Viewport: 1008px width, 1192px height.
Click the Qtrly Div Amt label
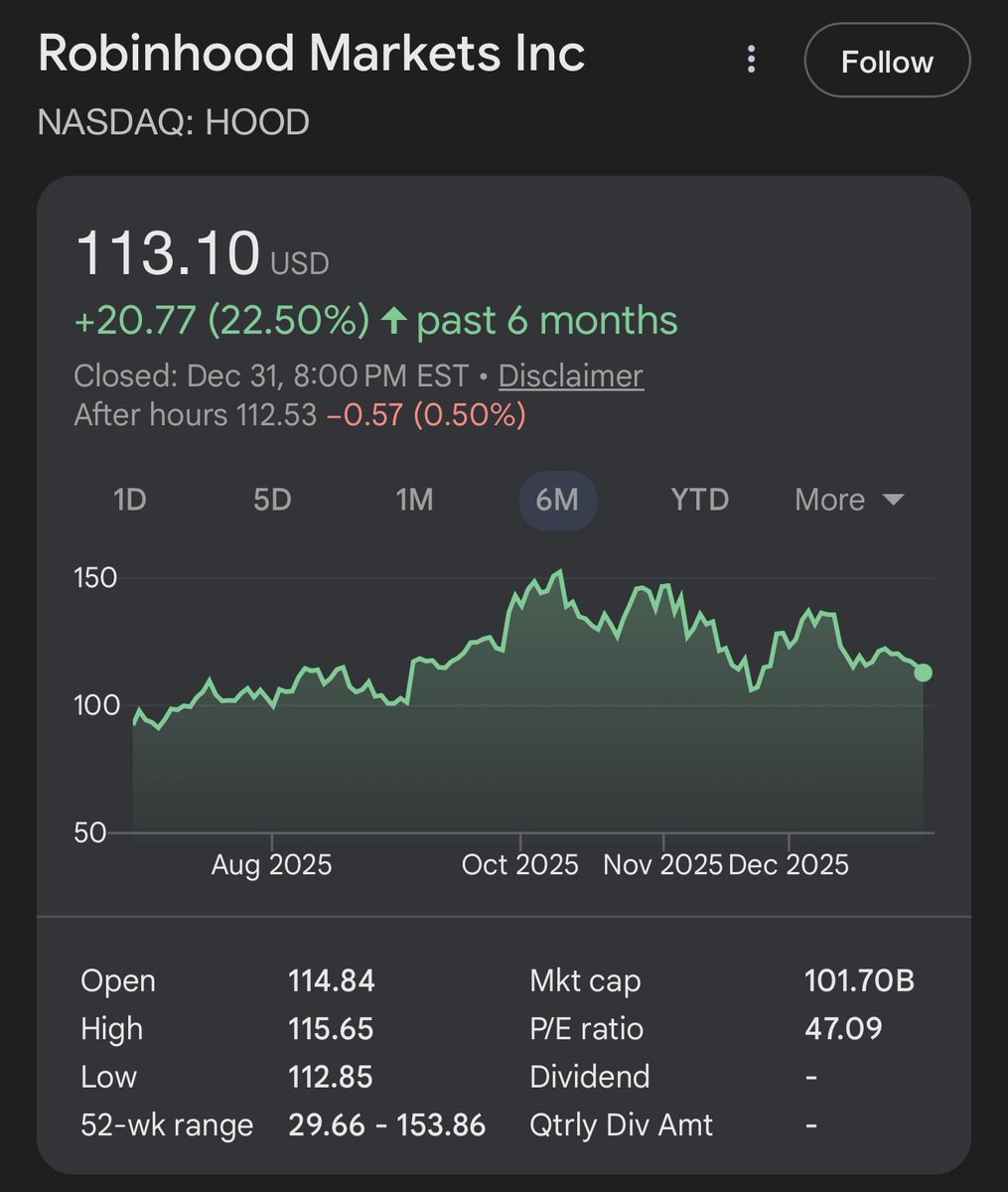pyautogui.click(x=622, y=1124)
